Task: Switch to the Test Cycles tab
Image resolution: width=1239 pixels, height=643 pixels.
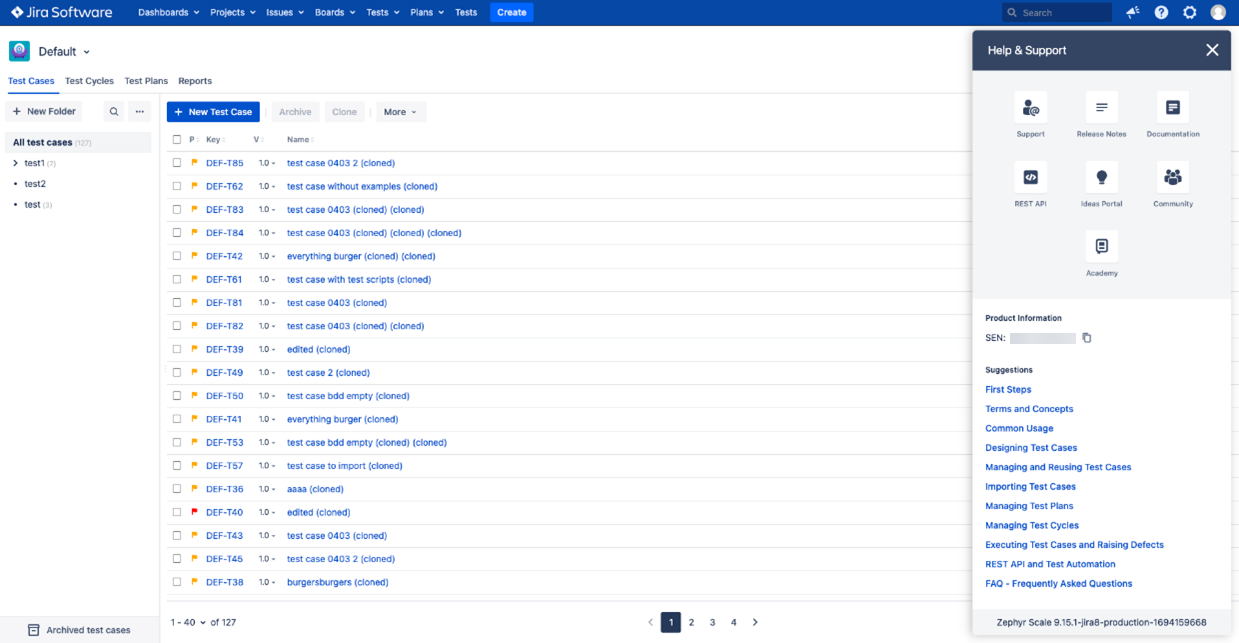Action: [89, 81]
